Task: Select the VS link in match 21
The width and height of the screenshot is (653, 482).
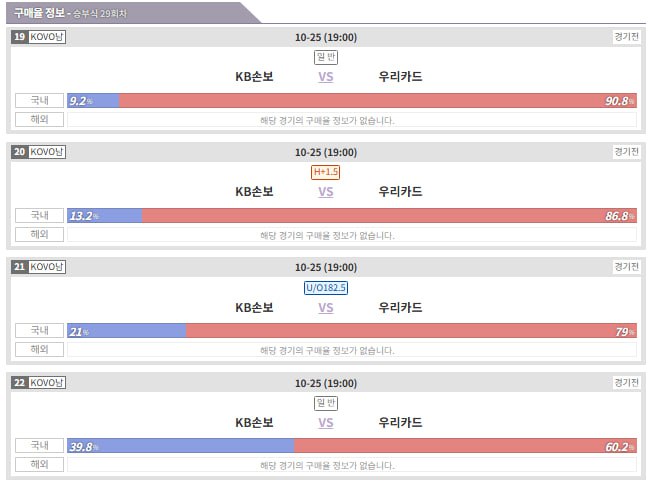Action: click(326, 308)
